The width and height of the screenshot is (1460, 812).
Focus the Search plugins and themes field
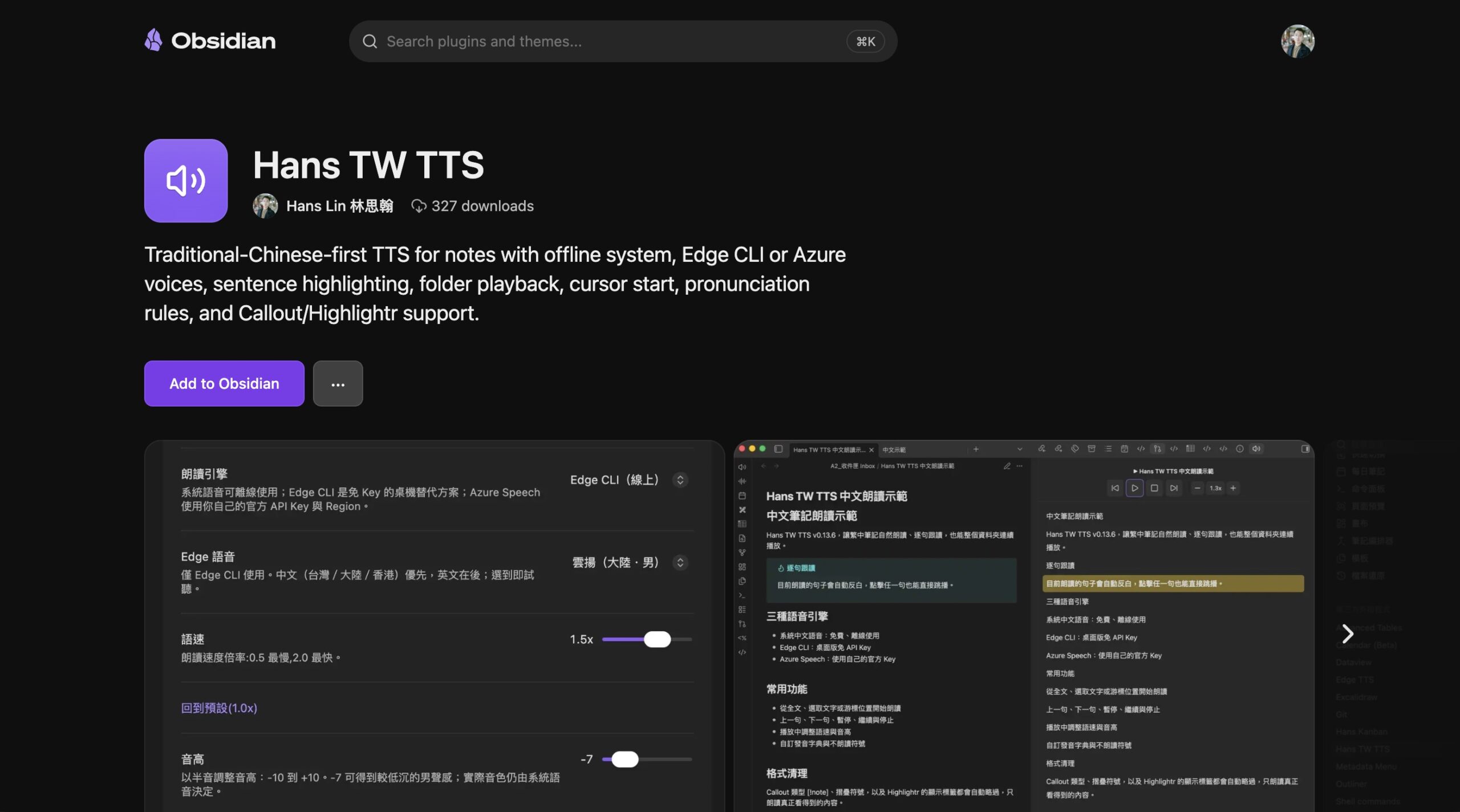(x=623, y=41)
